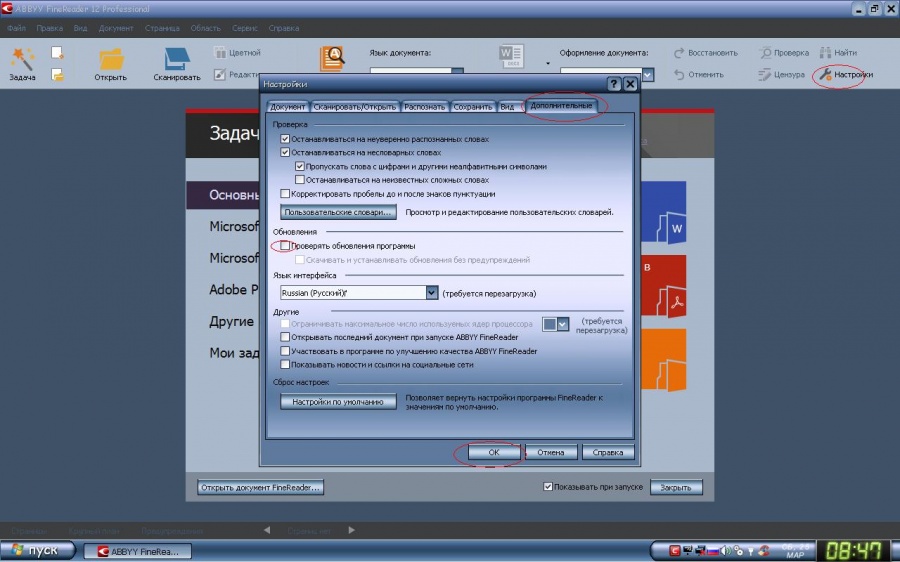Click the save-to-Word DOCX icon
This screenshot has width=900, height=562.
click(511, 56)
